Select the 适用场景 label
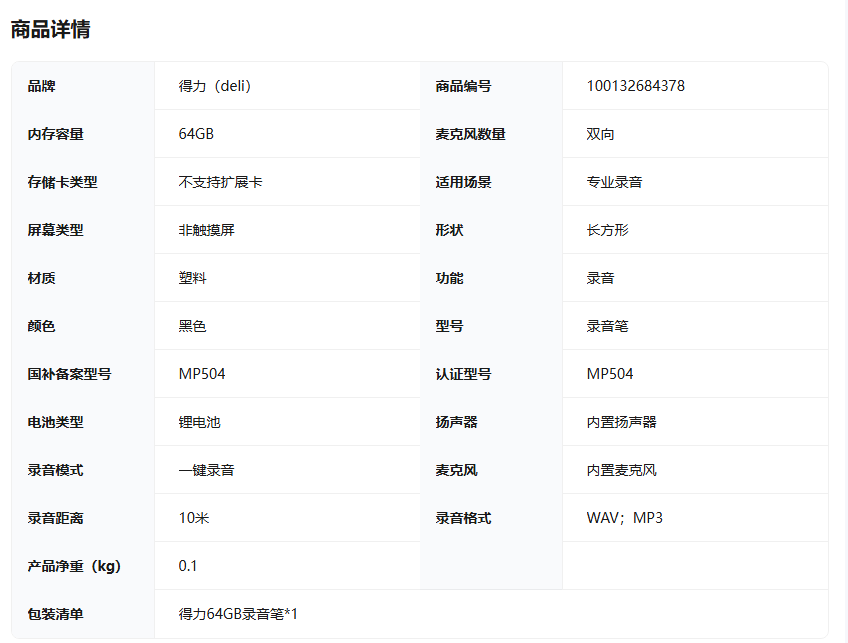Viewport: 848px width, 643px height. point(463,182)
